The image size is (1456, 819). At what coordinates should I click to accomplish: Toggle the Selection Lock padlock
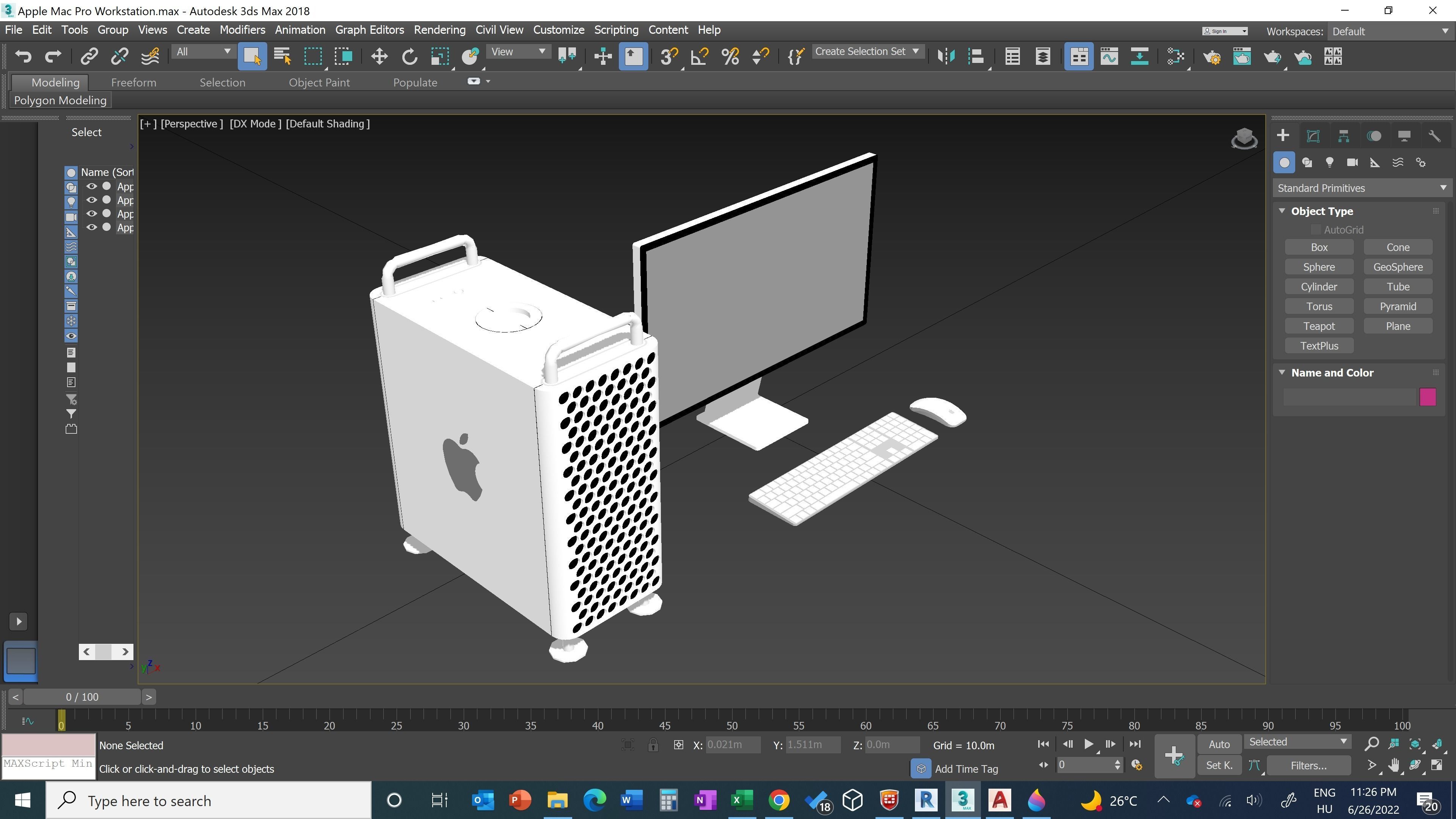(x=653, y=745)
